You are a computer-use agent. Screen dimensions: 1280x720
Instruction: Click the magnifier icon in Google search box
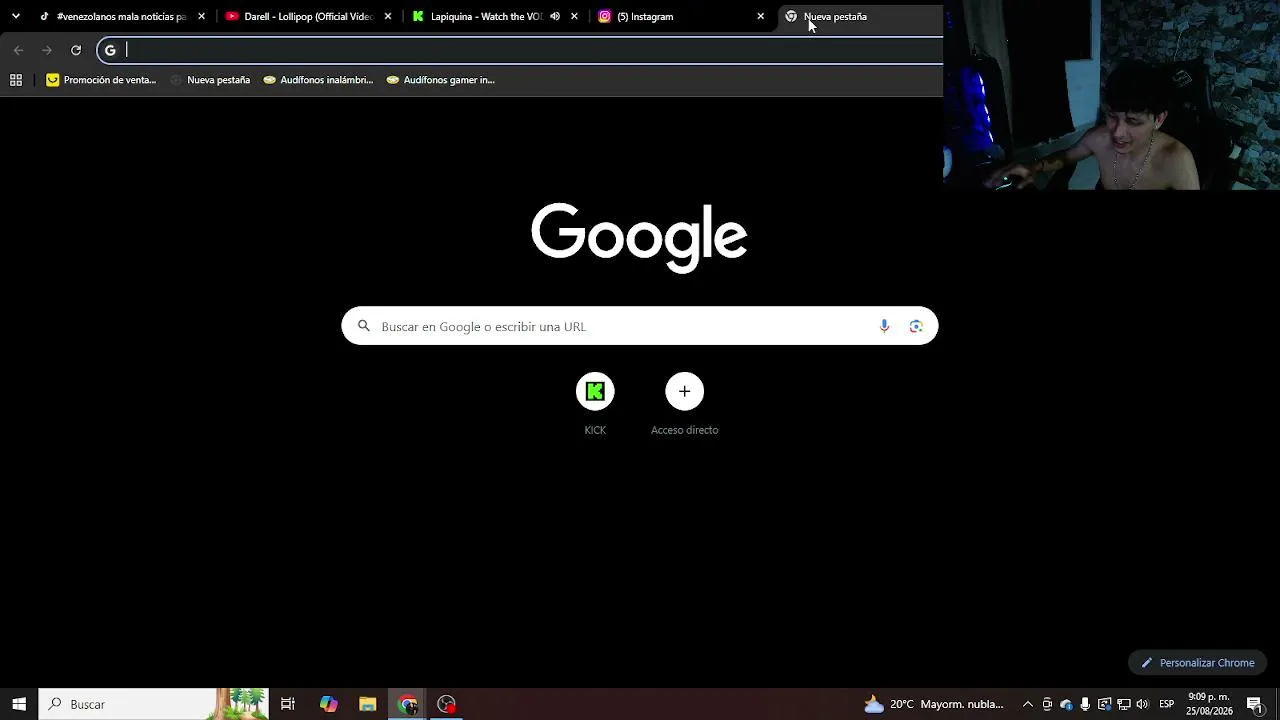pyautogui.click(x=364, y=326)
